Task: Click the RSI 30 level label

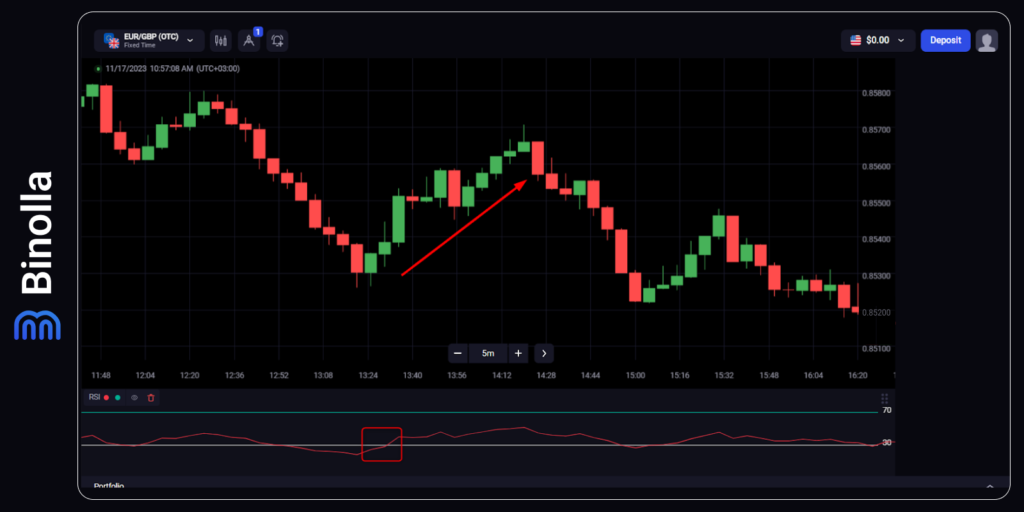Action: (x=886, y=443)
